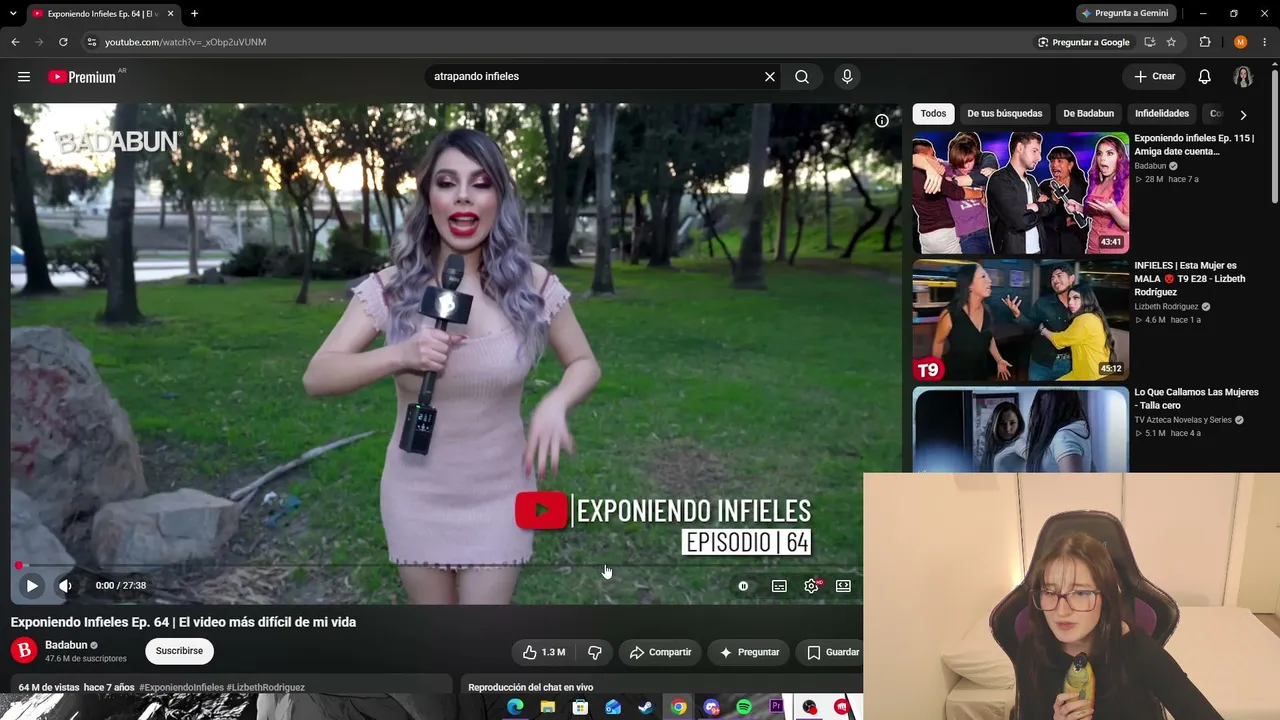Share the video with Compartir

point(660,652)
